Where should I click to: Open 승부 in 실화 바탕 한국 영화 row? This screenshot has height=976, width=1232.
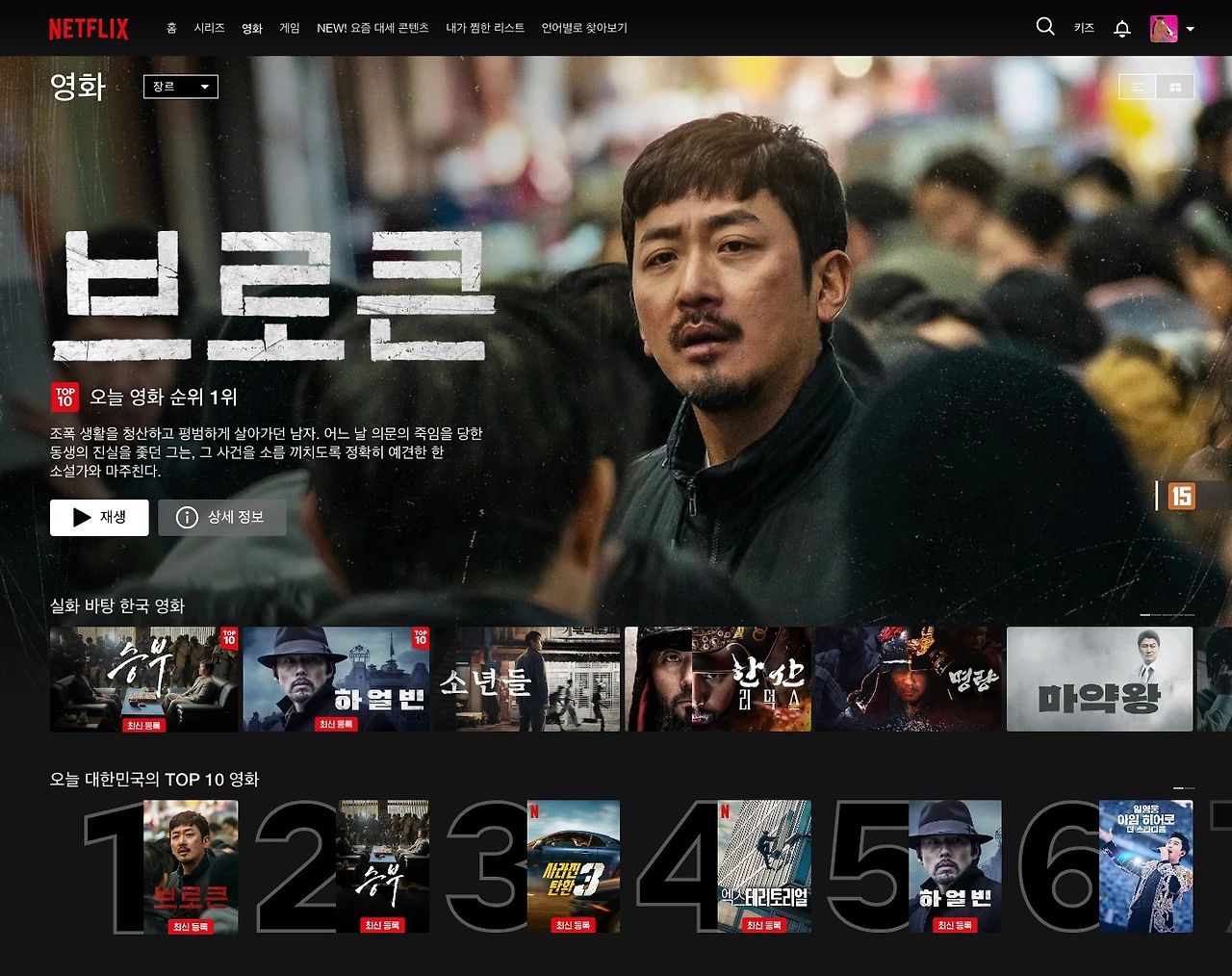click(x=144, y=680)
